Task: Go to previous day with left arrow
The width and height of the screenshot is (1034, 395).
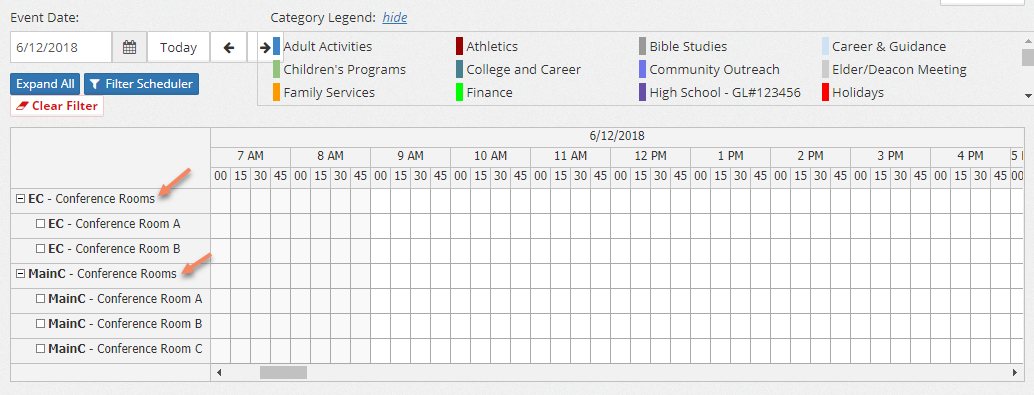Action: tap(229, 47)
